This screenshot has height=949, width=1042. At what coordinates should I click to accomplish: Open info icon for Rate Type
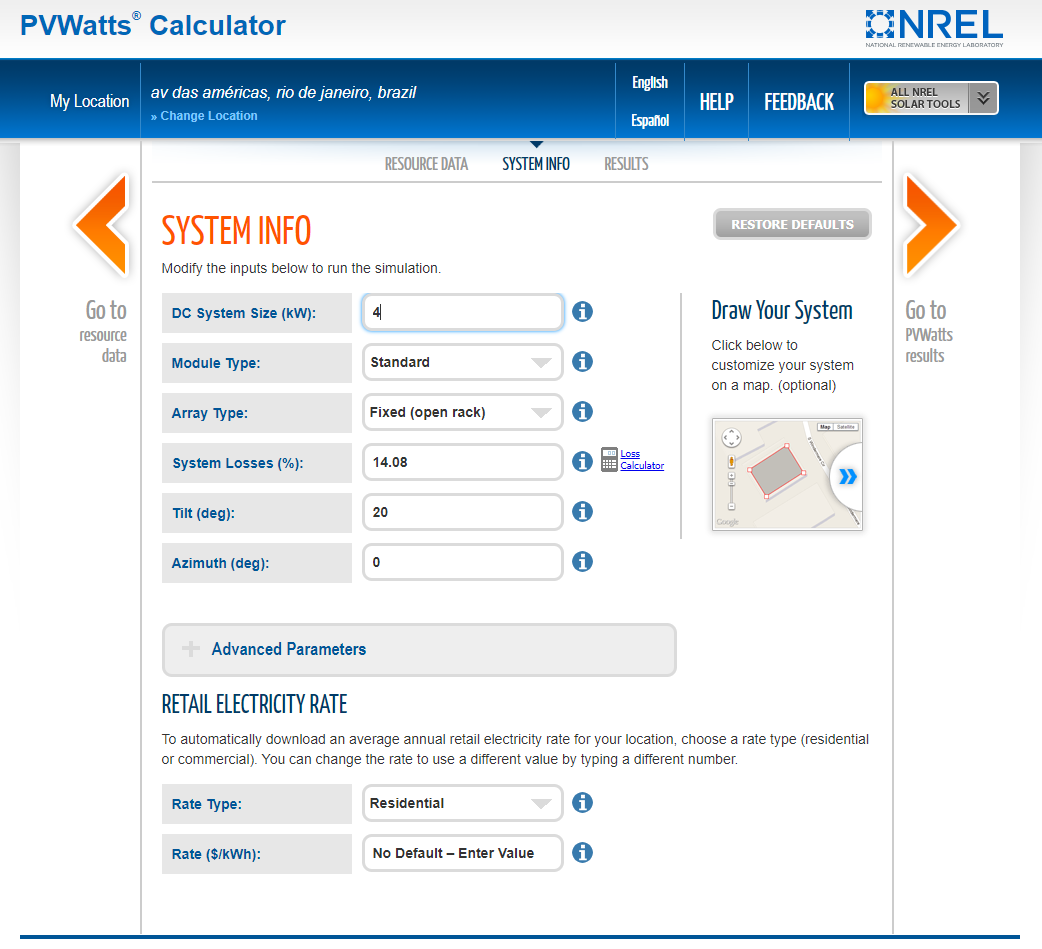[x=582, y=803]
